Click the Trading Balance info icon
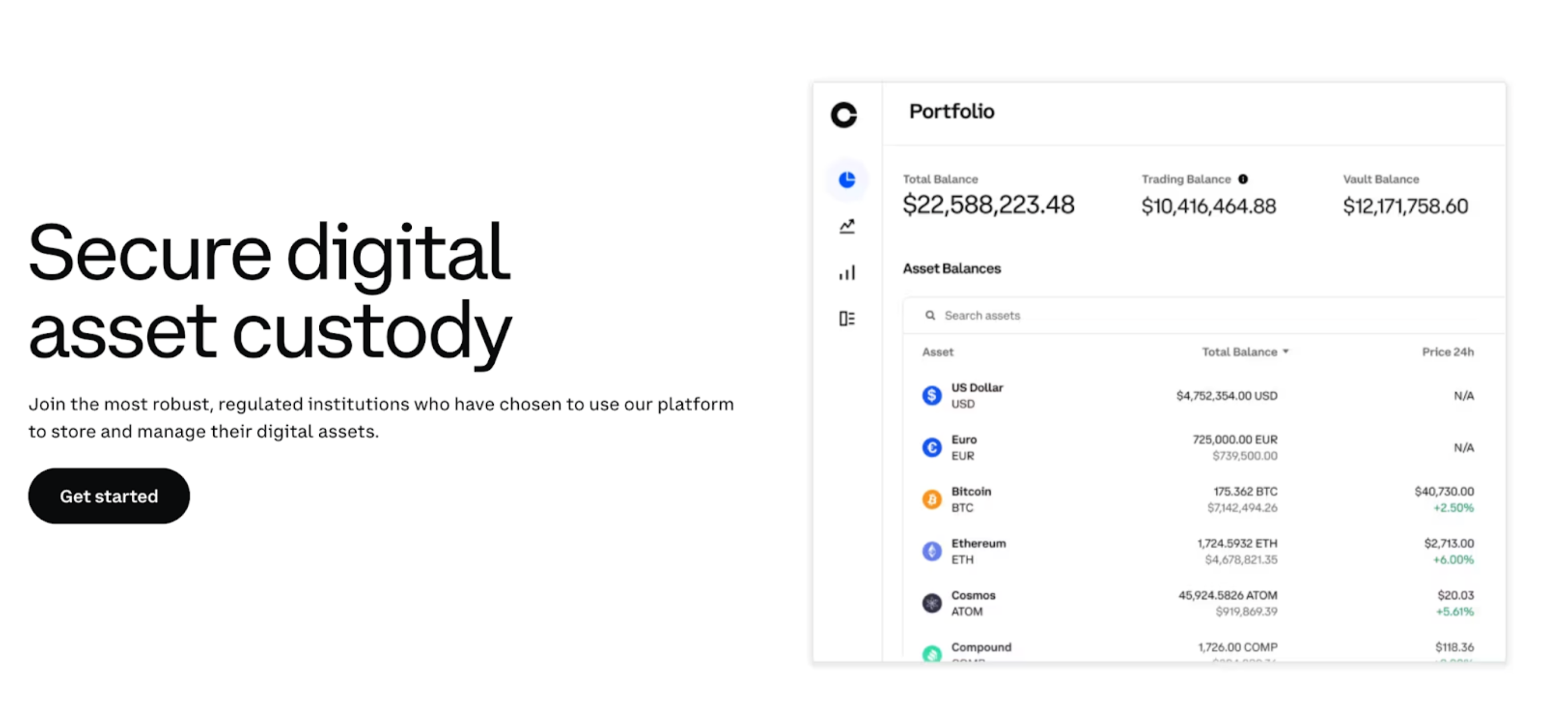Screen dimensions: 1568x712 pyautogui.click(x=1243, y=179)
